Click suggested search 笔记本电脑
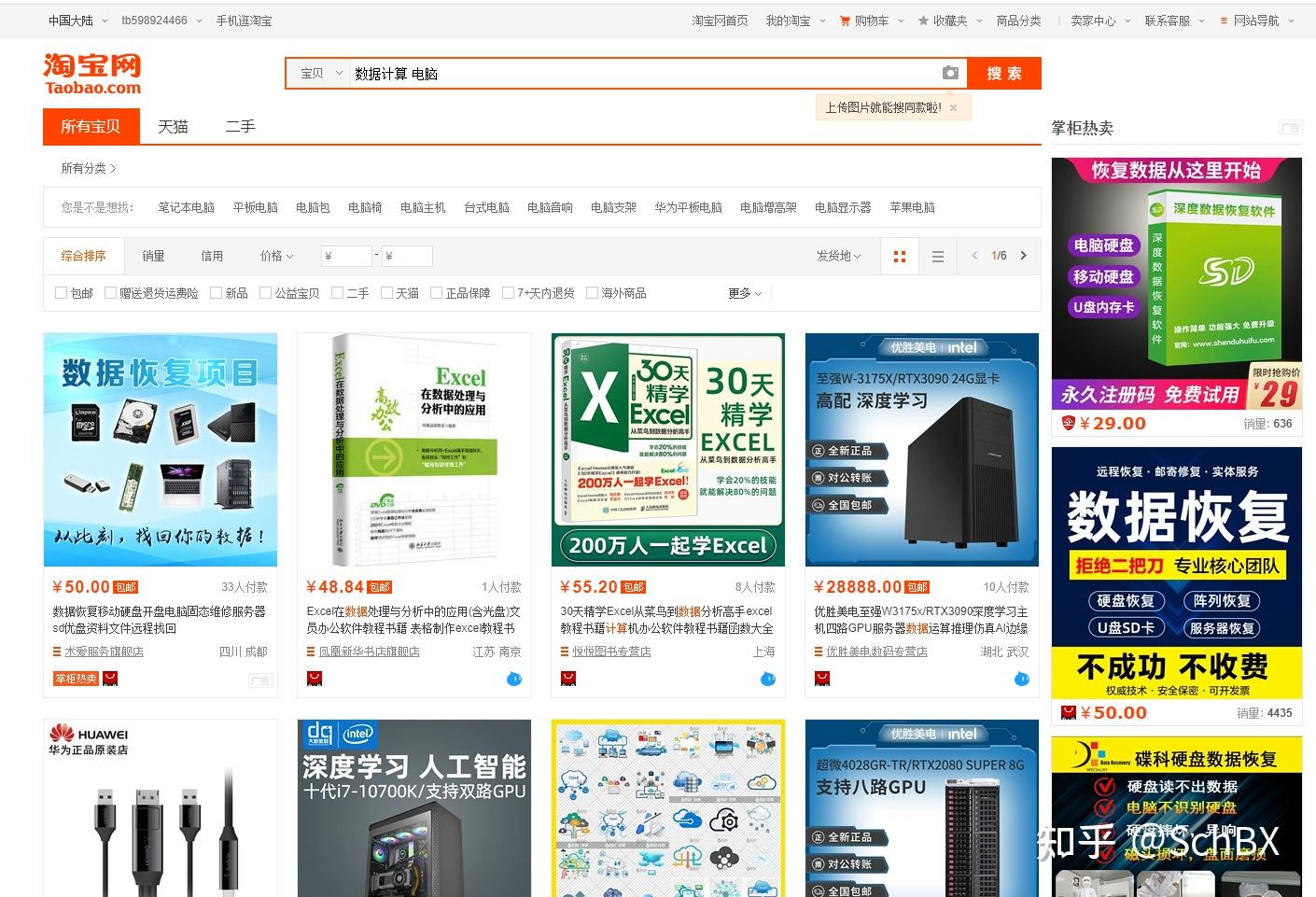Screen dimensions: 1316x897 (186, 207)
